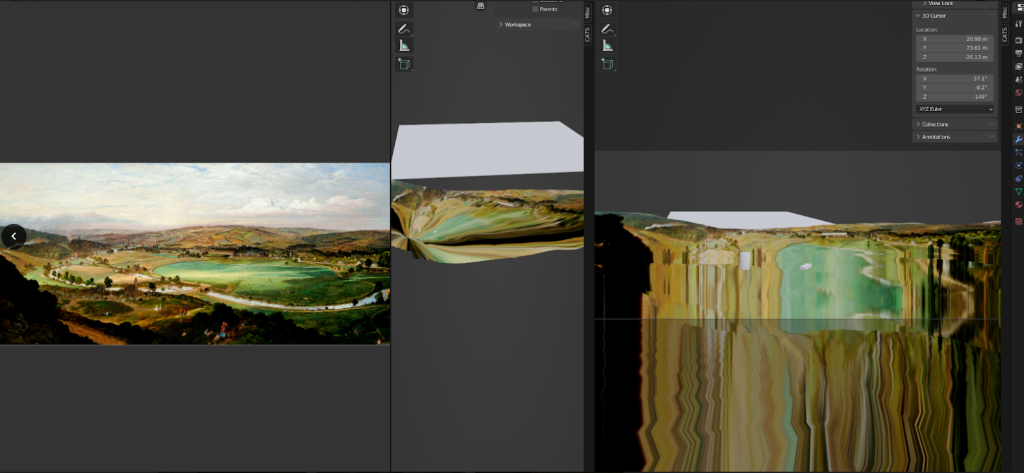
Task: Edit 3D Cursor Location X field 20.98 m
Action: pyautogui.click(x=955, y=39)
